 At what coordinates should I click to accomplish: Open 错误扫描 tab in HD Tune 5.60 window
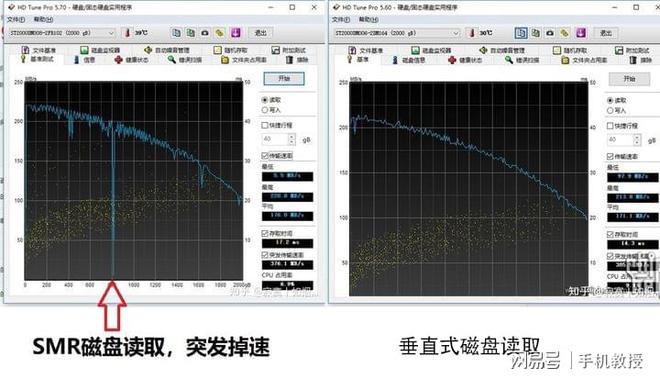522,60
